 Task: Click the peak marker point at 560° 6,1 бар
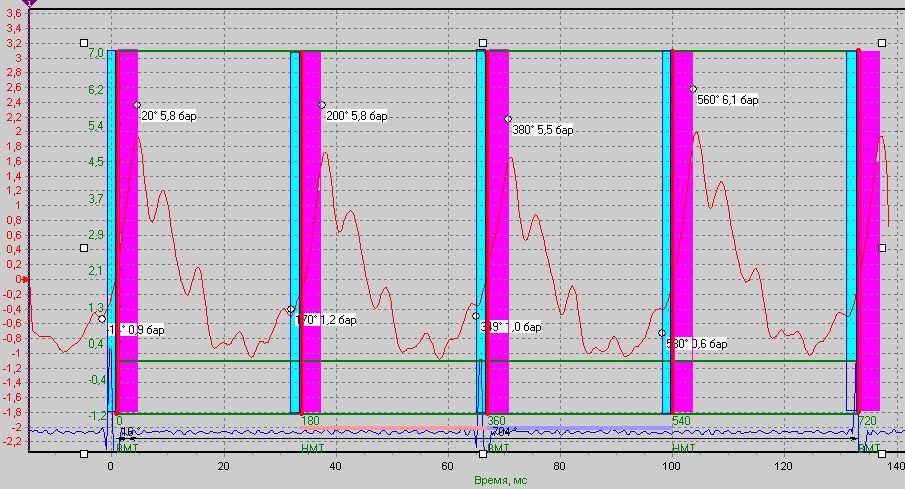(693, 89)
